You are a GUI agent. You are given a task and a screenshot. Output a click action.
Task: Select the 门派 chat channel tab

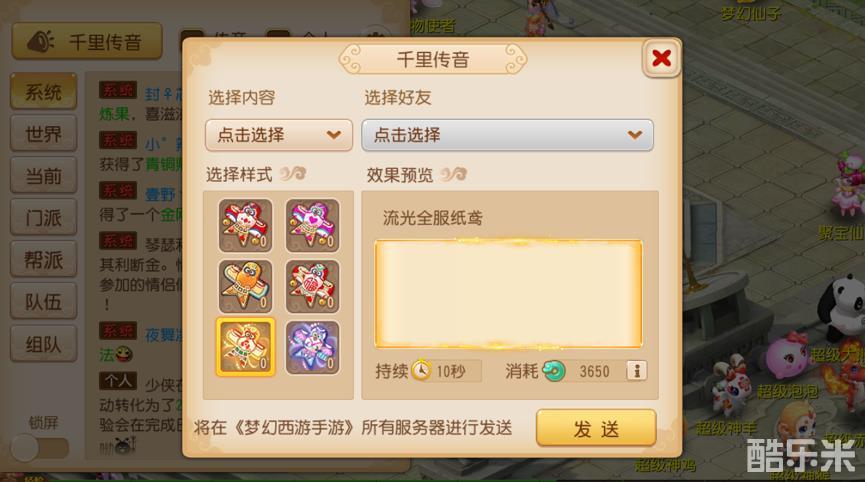[44, 218]
